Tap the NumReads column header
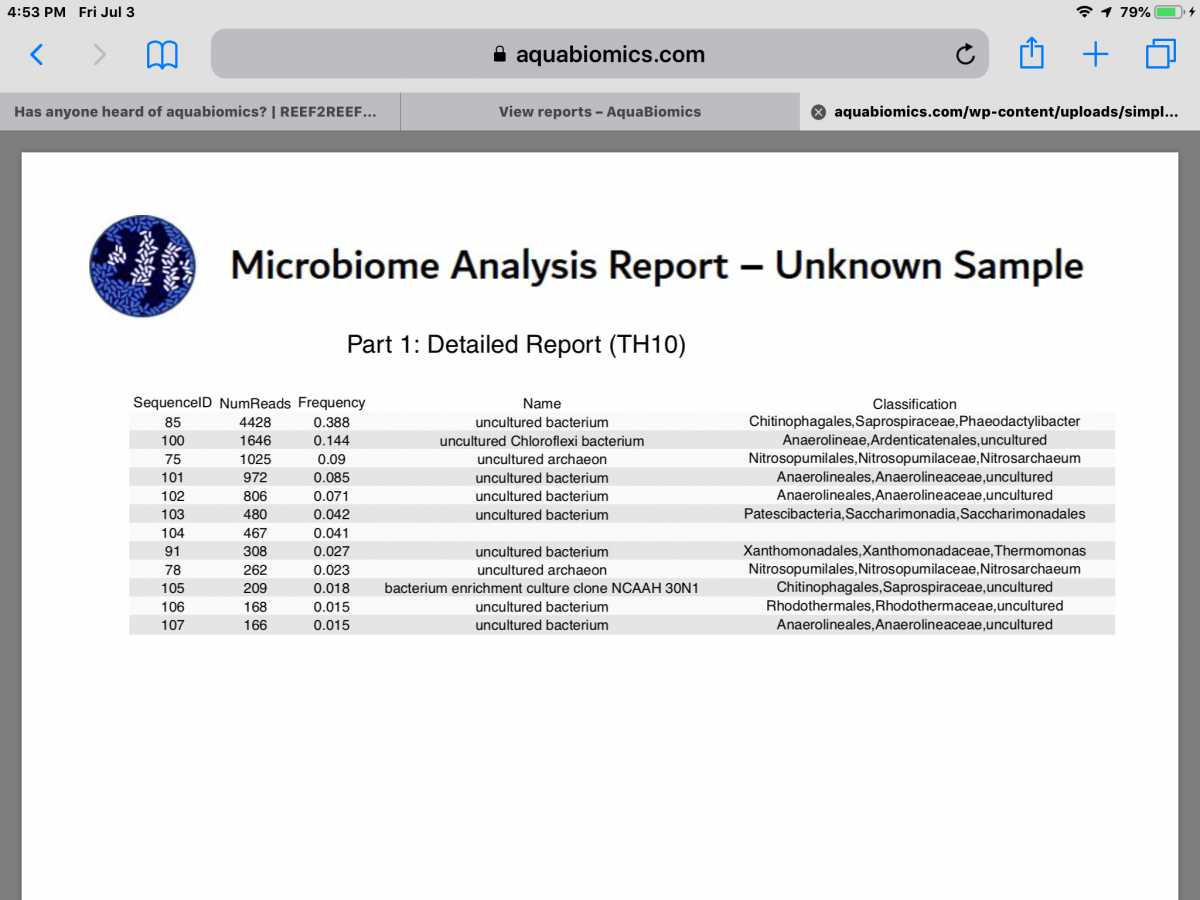The height and width of the screenshot is (900, 1200). [x=255, y=404]
